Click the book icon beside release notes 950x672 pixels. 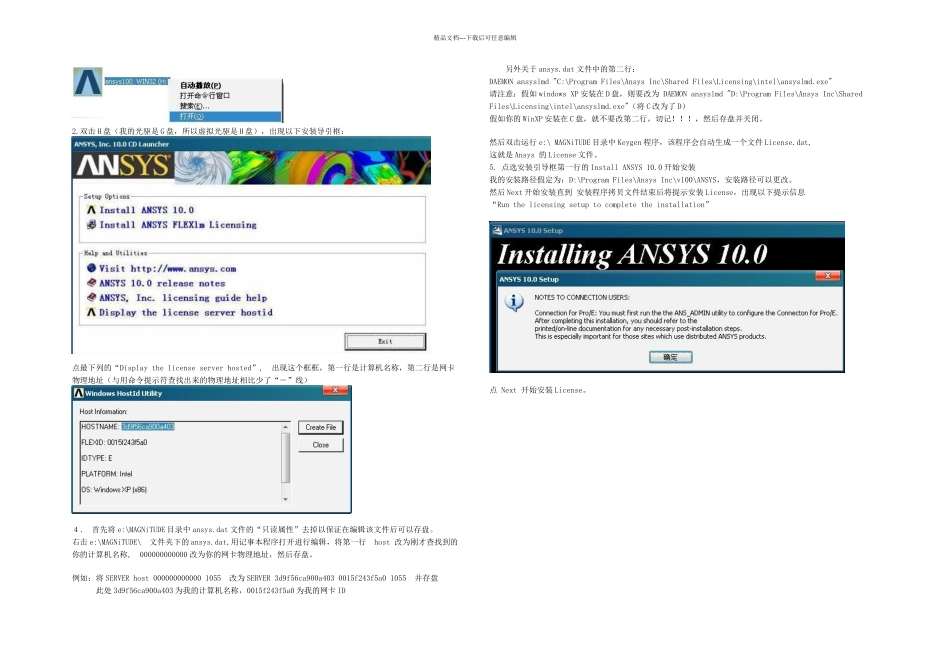(91, 283)
